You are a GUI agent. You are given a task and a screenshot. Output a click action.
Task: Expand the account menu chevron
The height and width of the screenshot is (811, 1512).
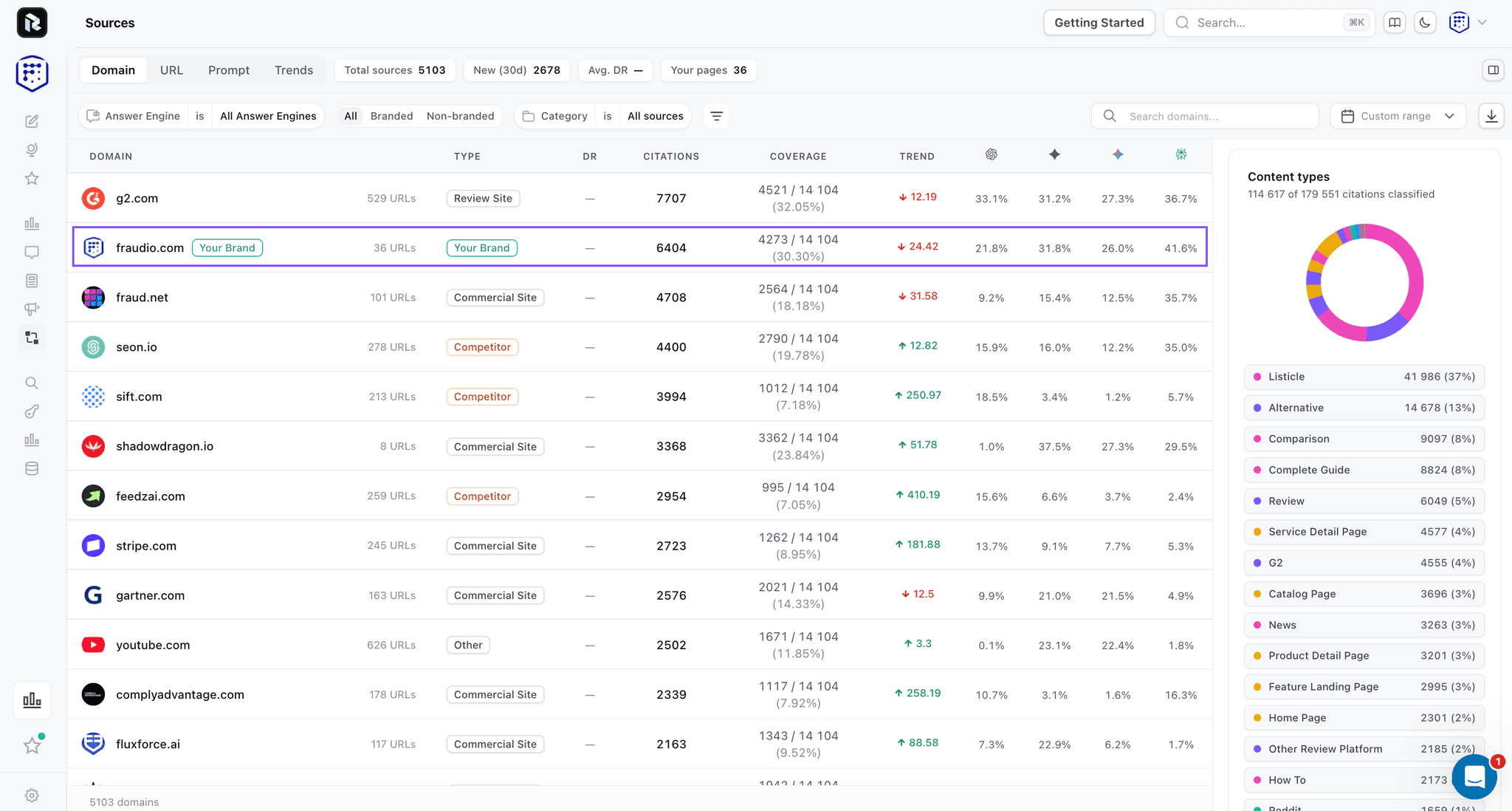tap(1482, 23)
